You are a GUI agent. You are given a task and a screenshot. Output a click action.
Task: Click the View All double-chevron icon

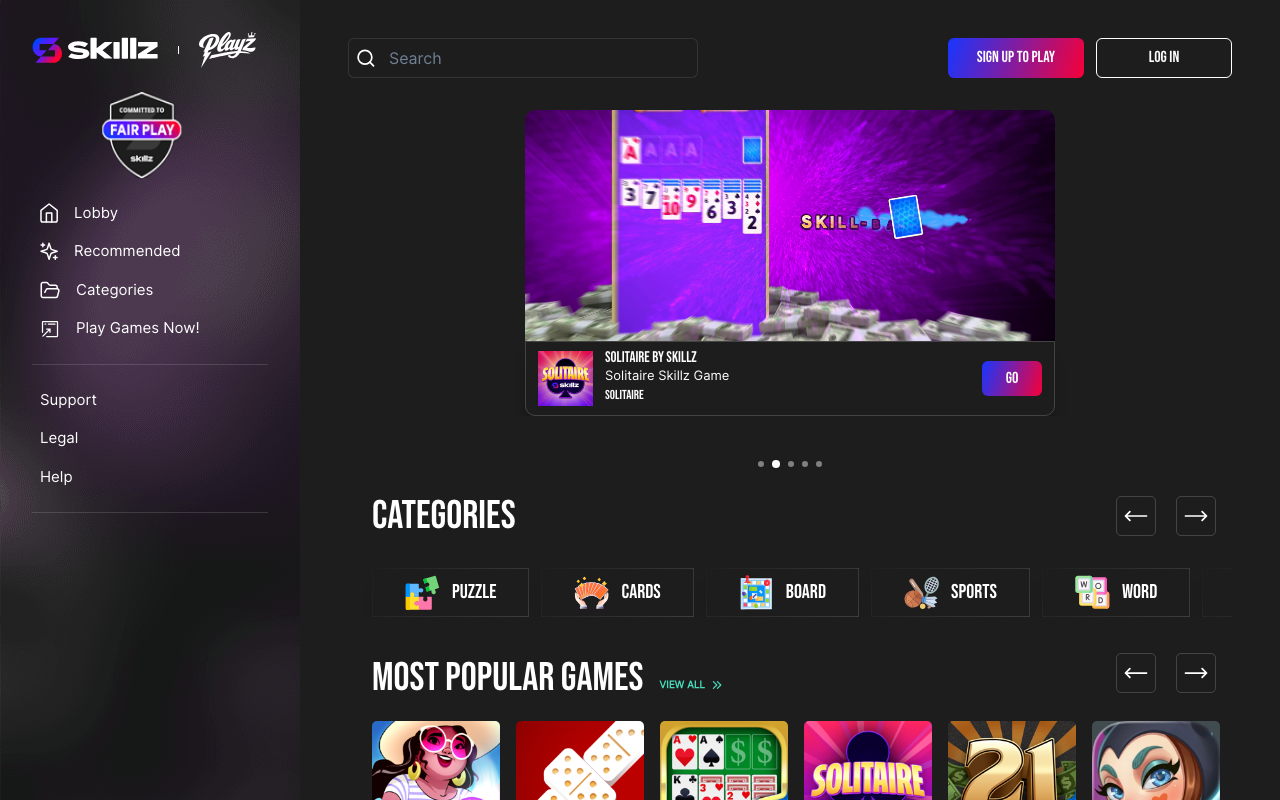point(717,685)
